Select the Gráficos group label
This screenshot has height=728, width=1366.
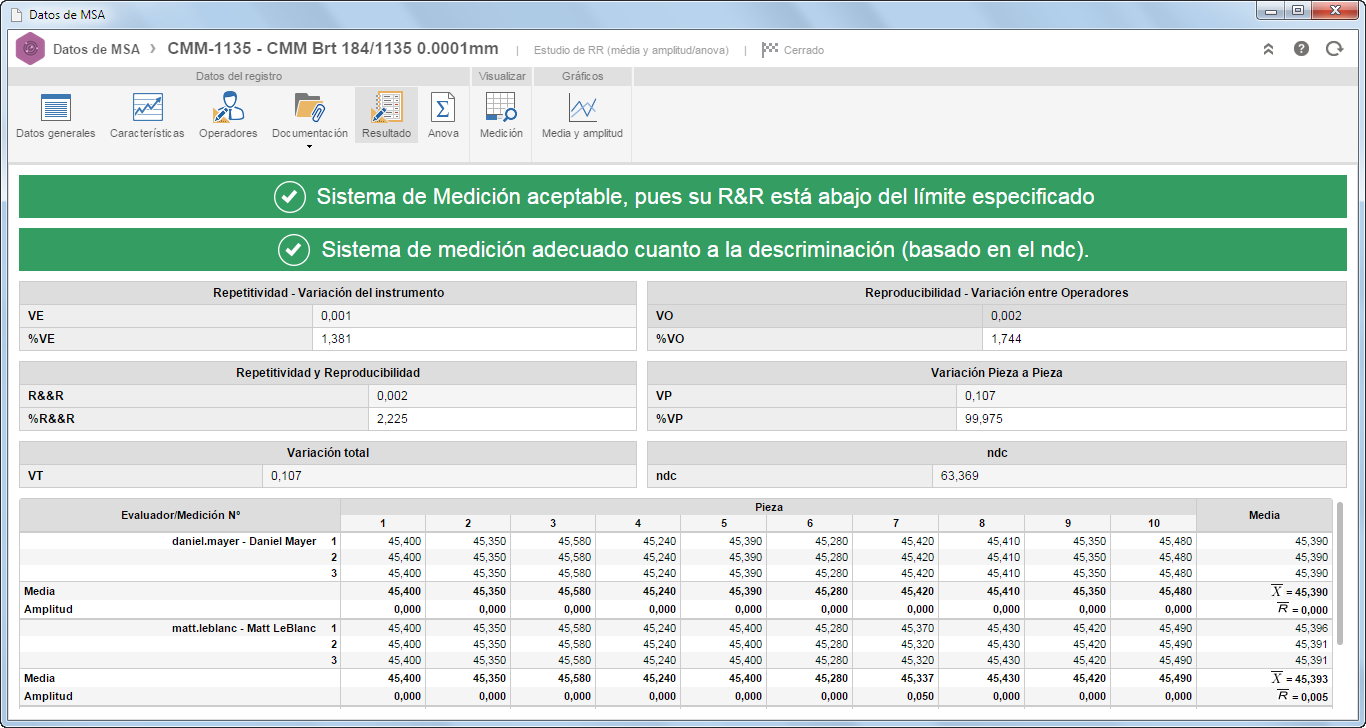point(582,76)
